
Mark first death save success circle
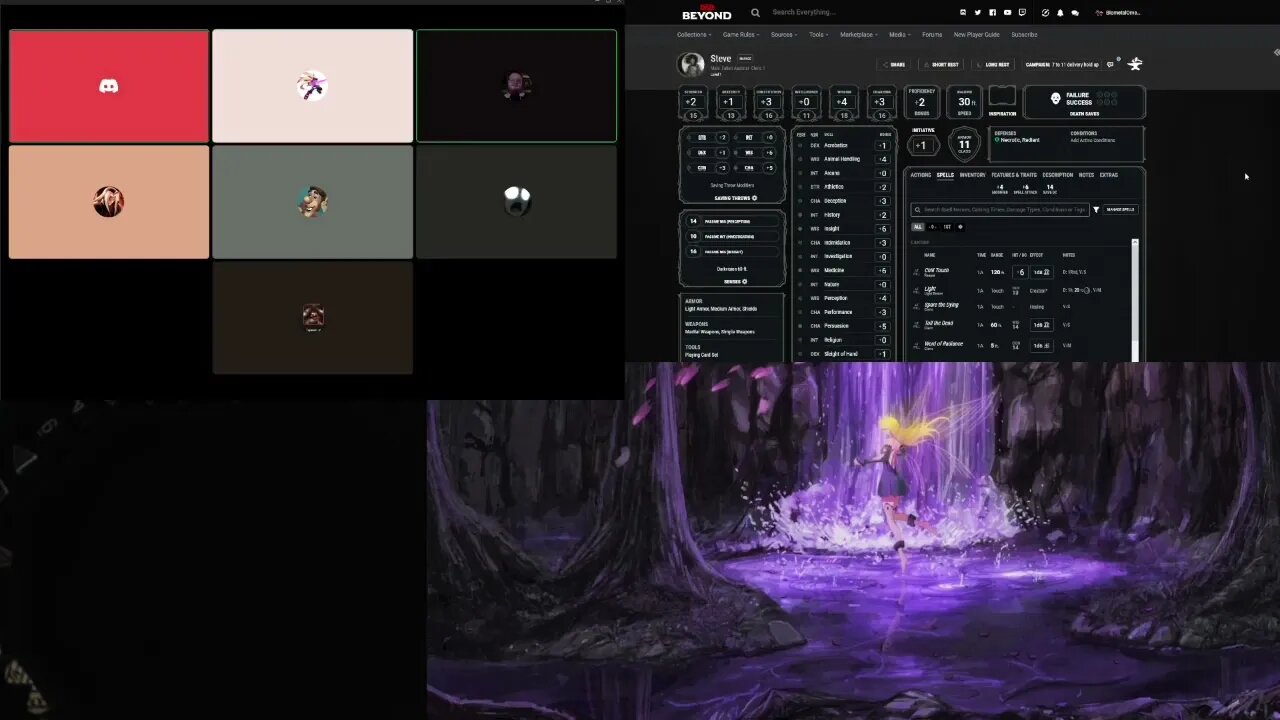(x=1100, y=103)
